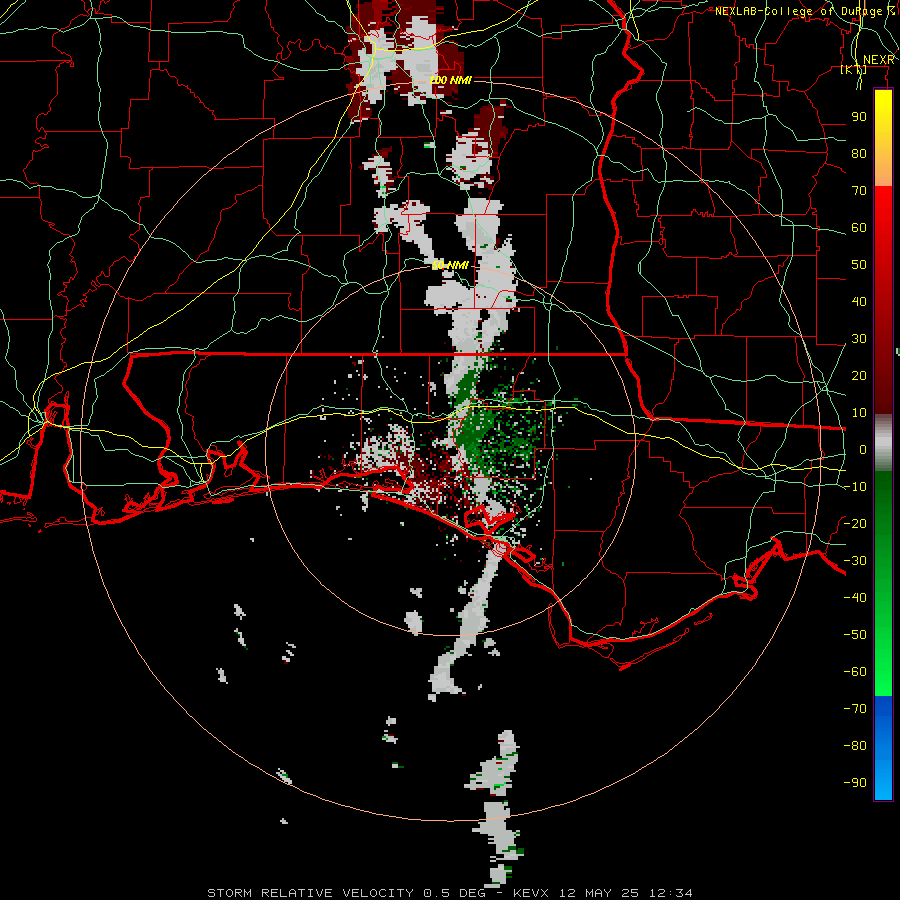
Task: Click the -80 value on velocity scale
Action: (855, 746)
